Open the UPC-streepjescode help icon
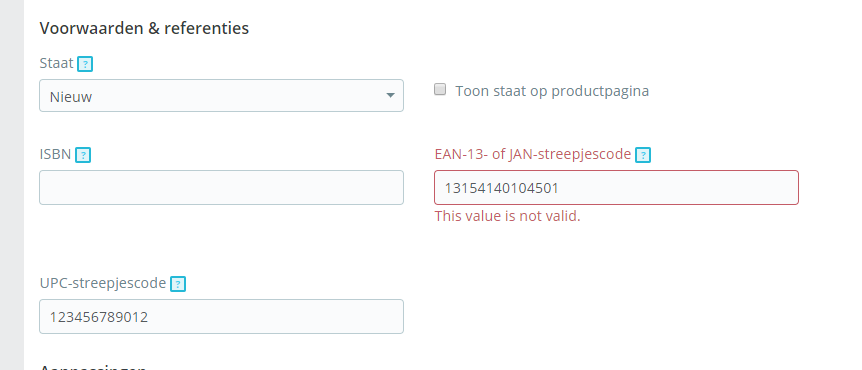This screenshot has width=862, height=370. (178, 284)
